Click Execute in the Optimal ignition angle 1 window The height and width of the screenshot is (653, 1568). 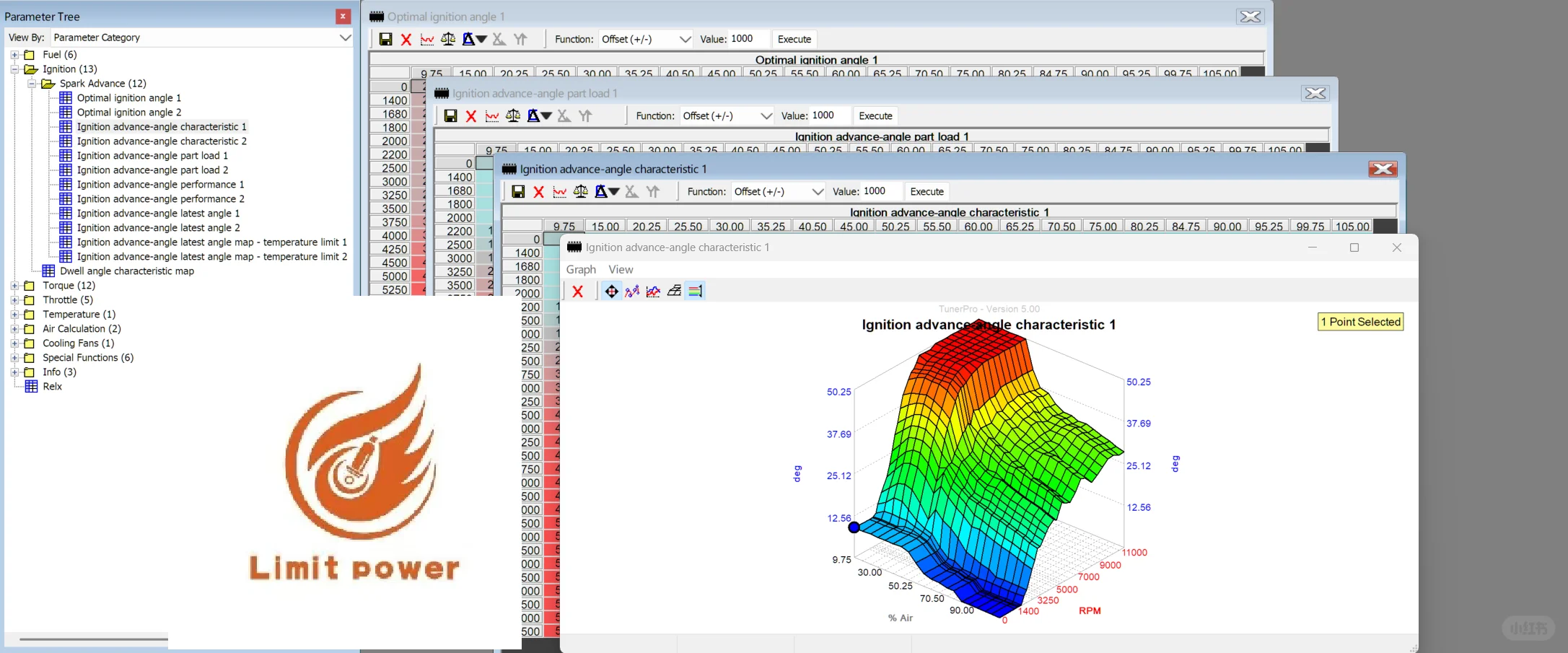click(x=794, y=39)
